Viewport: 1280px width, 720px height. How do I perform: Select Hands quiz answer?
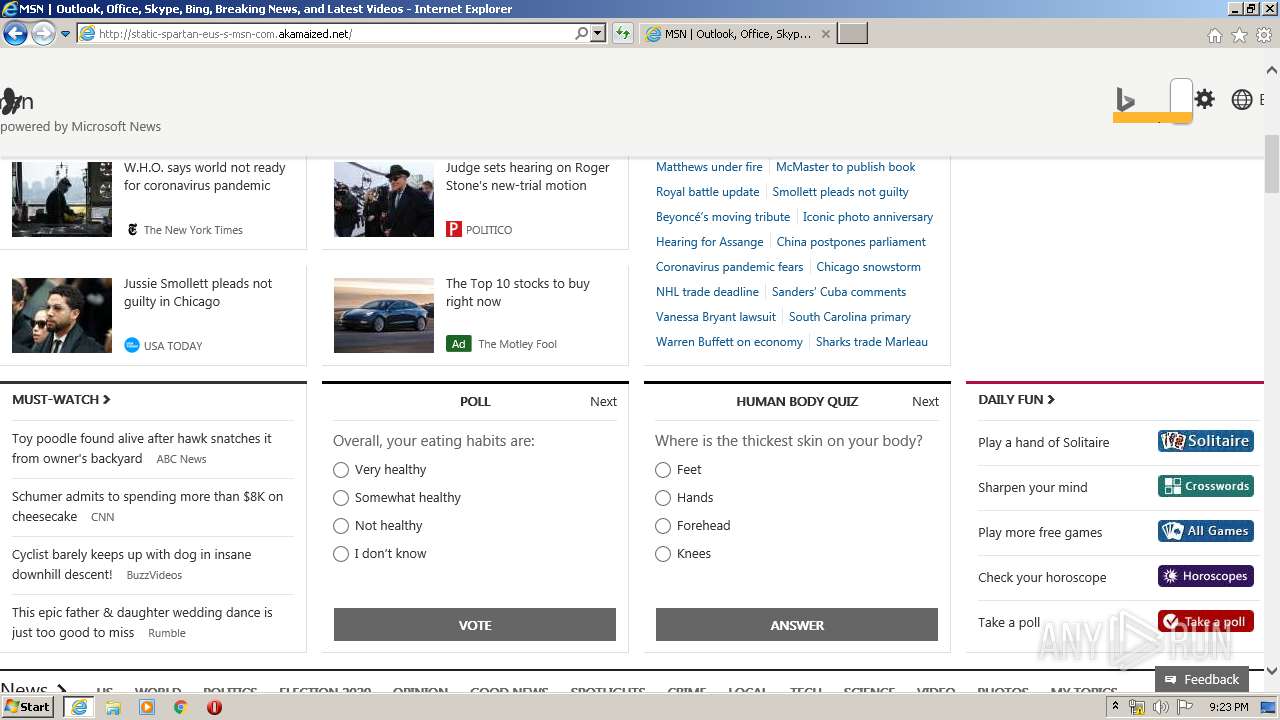pos(663,498)
